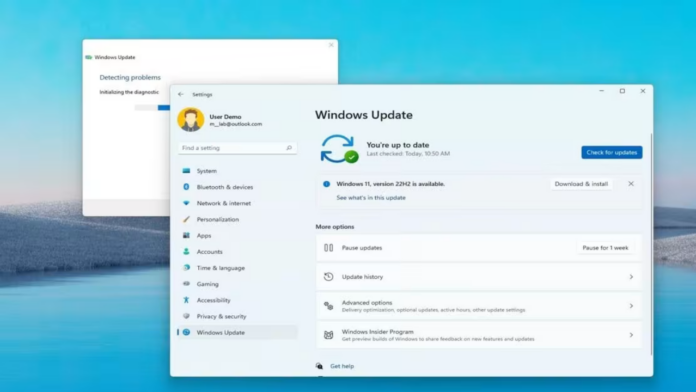Open Gaming category label
The width and height of the screenshot is (696, 392).
[x=208, y=284]
